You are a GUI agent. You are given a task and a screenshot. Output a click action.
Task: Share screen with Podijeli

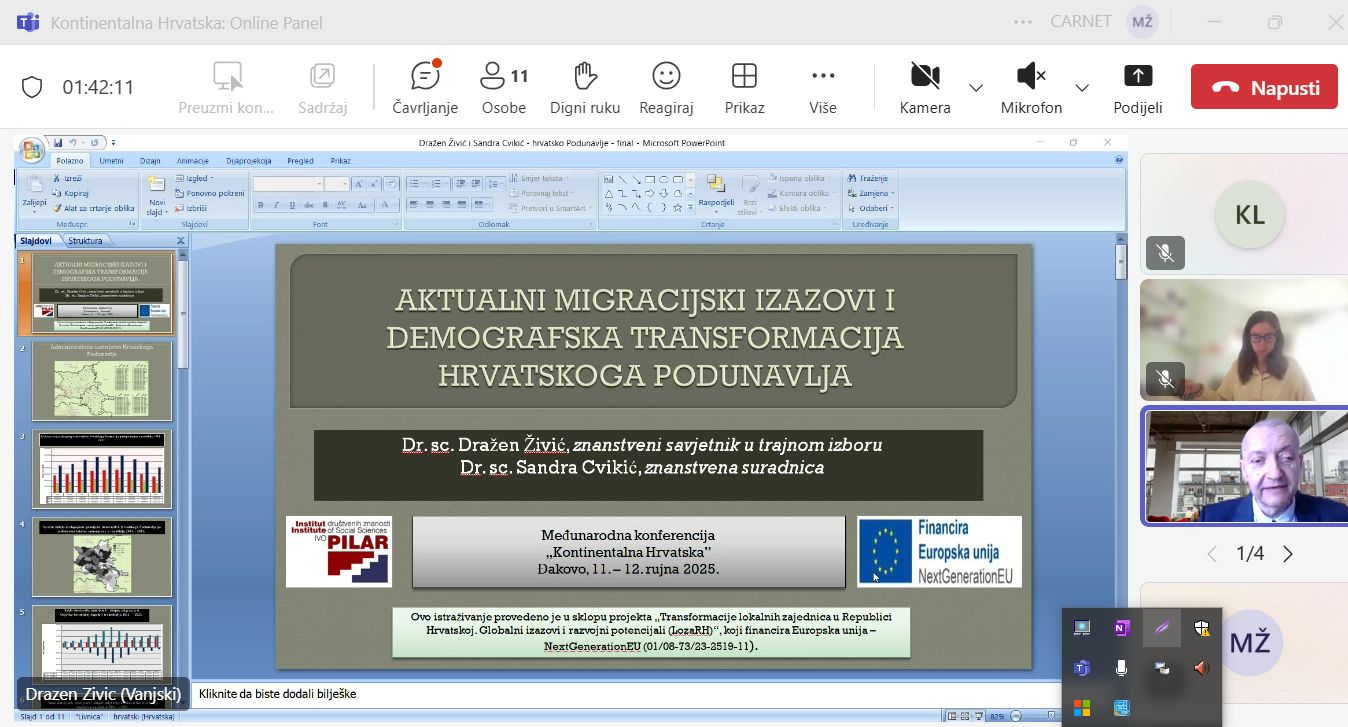(x=1137, y=87)
